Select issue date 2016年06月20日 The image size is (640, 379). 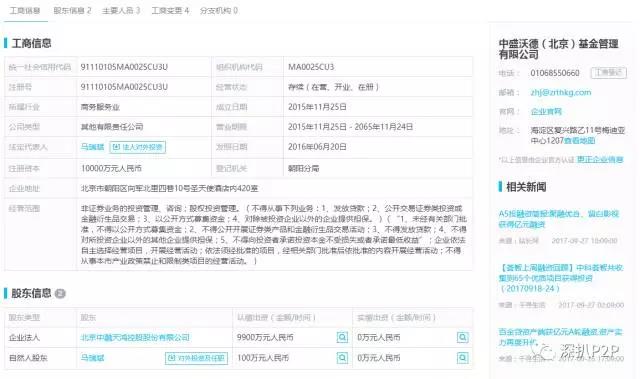tap(317, 147)
